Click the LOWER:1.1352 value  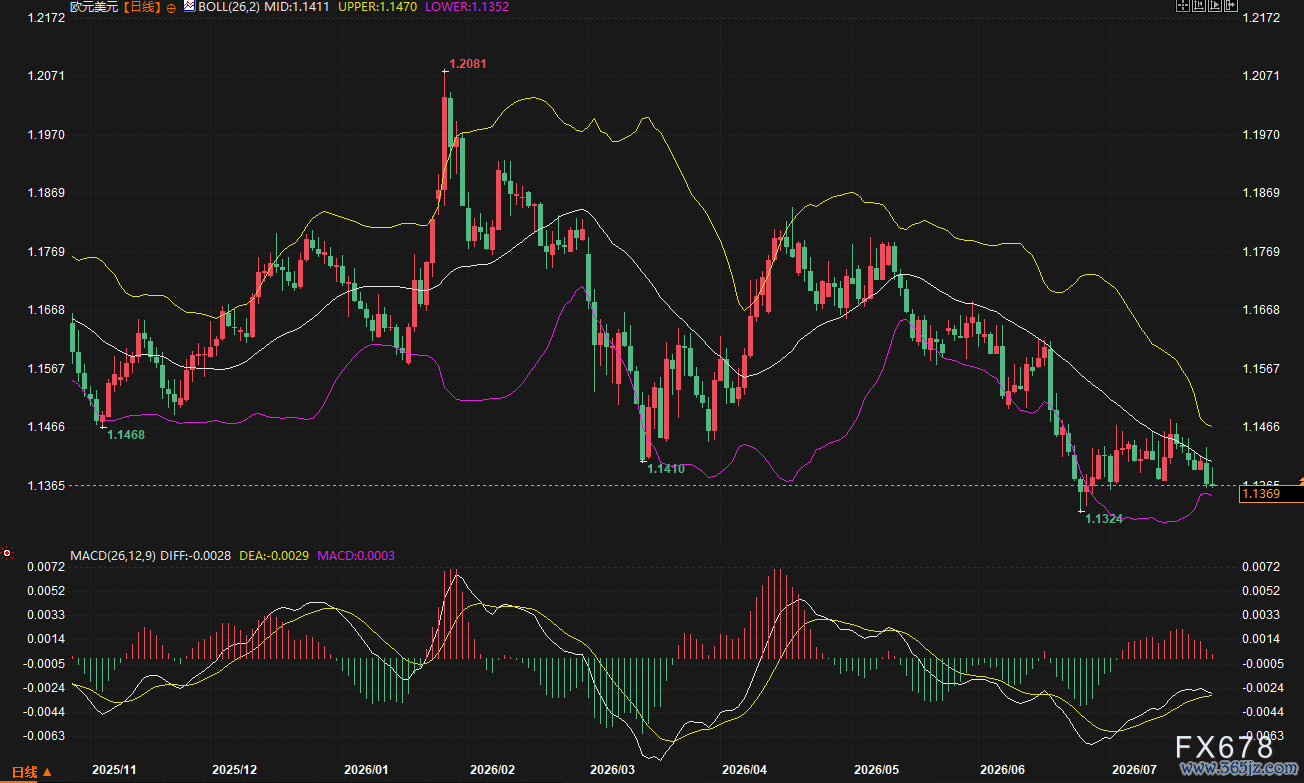466,7
